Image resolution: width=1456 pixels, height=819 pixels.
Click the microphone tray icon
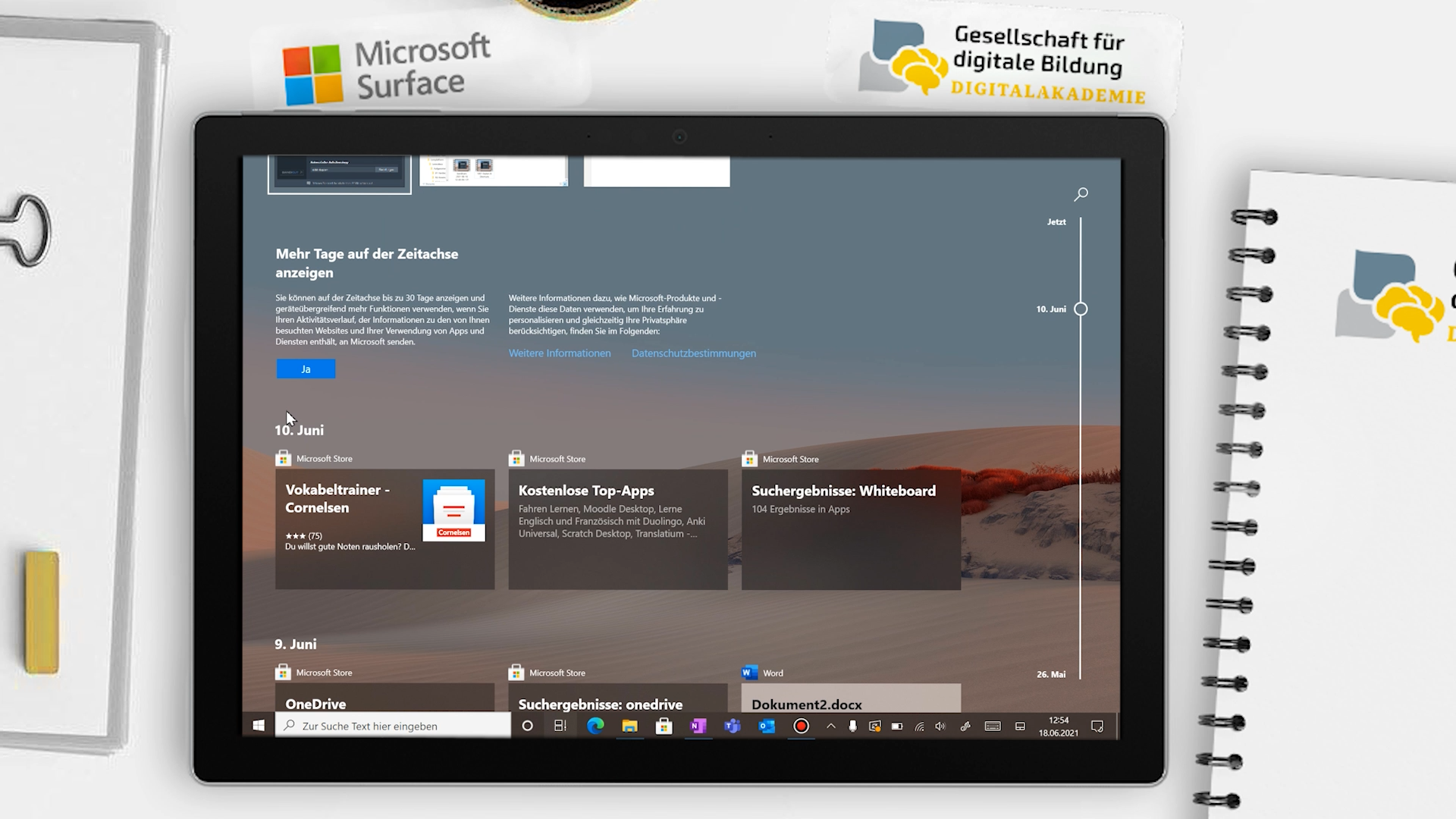tap(852, 726)
